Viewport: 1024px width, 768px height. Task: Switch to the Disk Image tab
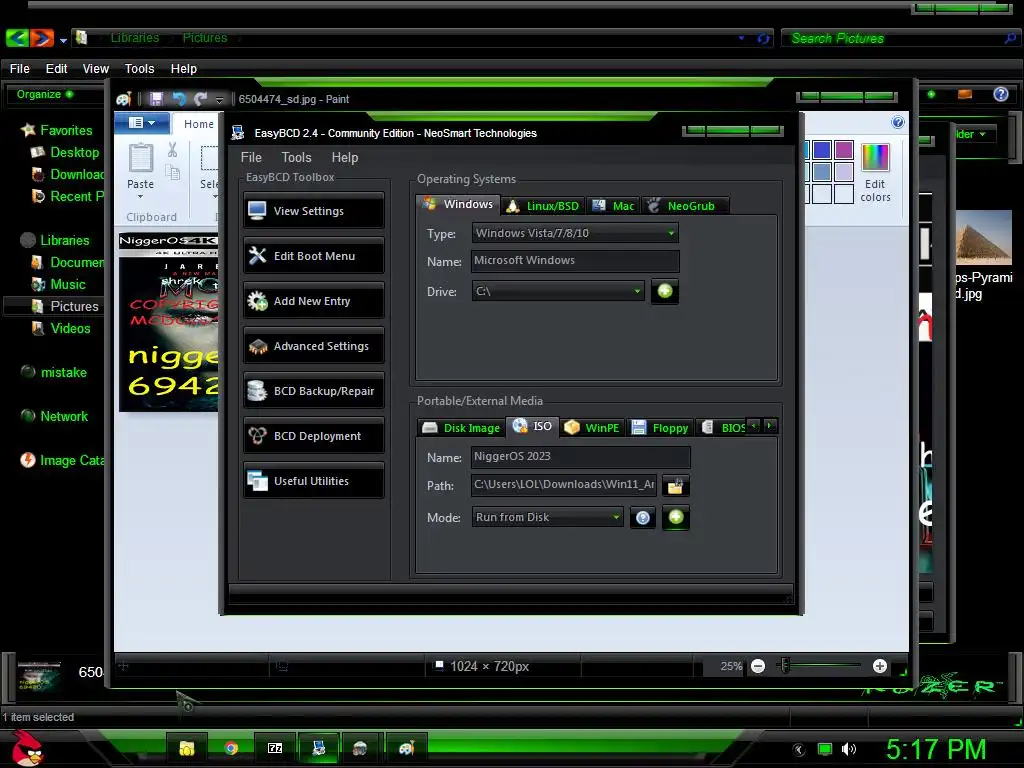tap(460, 428)
